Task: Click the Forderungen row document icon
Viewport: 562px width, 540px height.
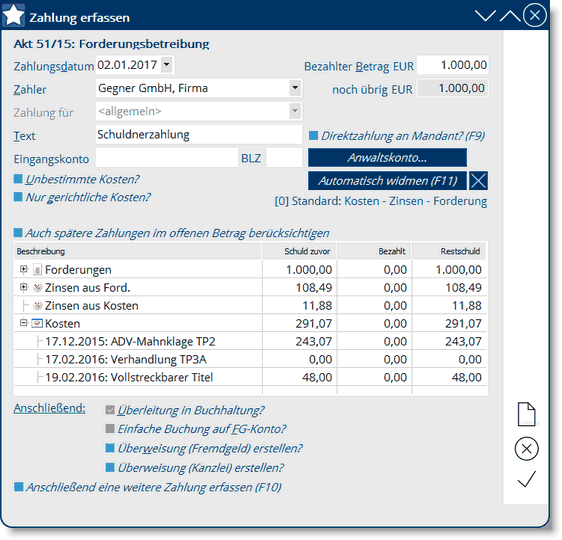Action: [x=37, y=269]
